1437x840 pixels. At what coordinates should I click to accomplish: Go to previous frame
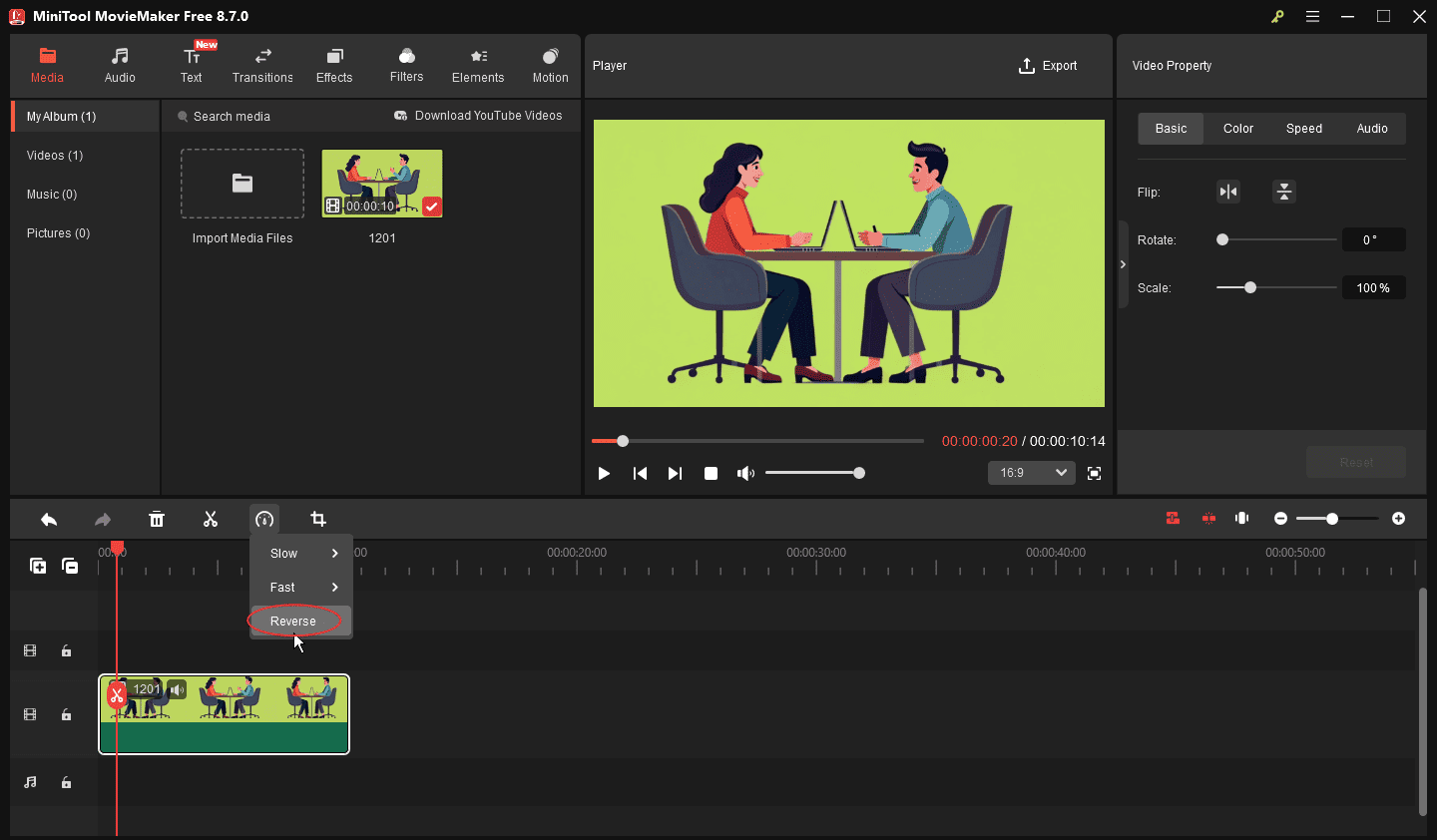click(640, 473)
